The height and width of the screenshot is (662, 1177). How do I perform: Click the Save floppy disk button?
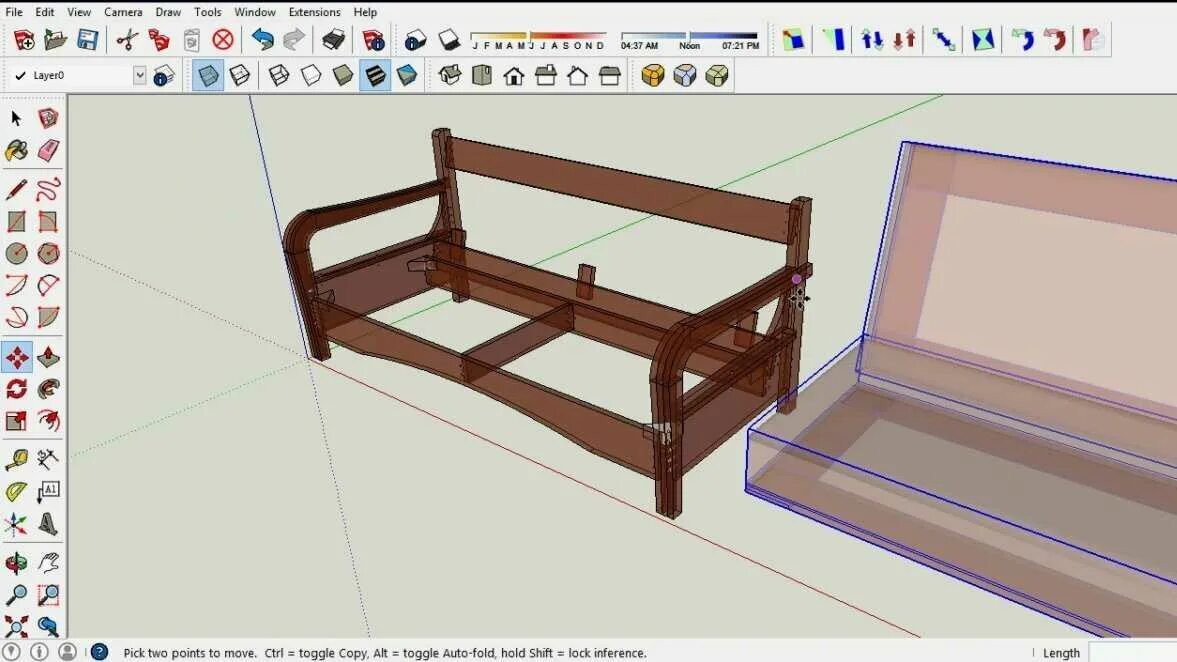(x=87, y=40)
